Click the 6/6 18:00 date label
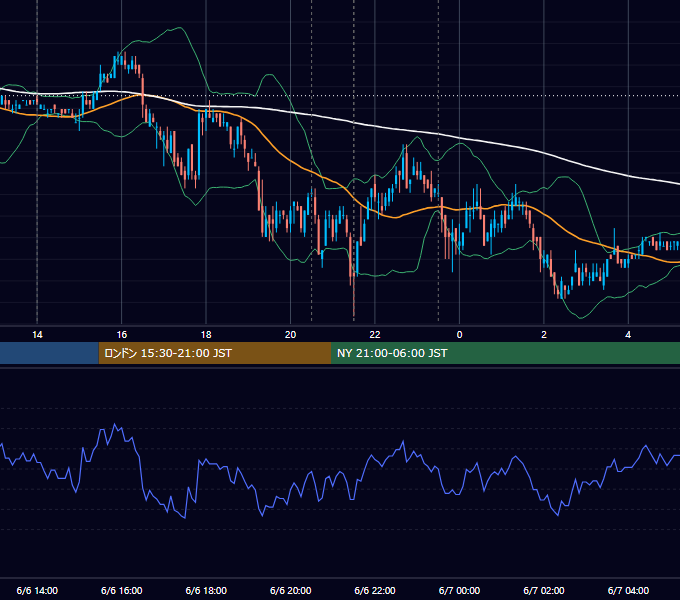Screen dimensions: 680x600 [x=206, y=590]
